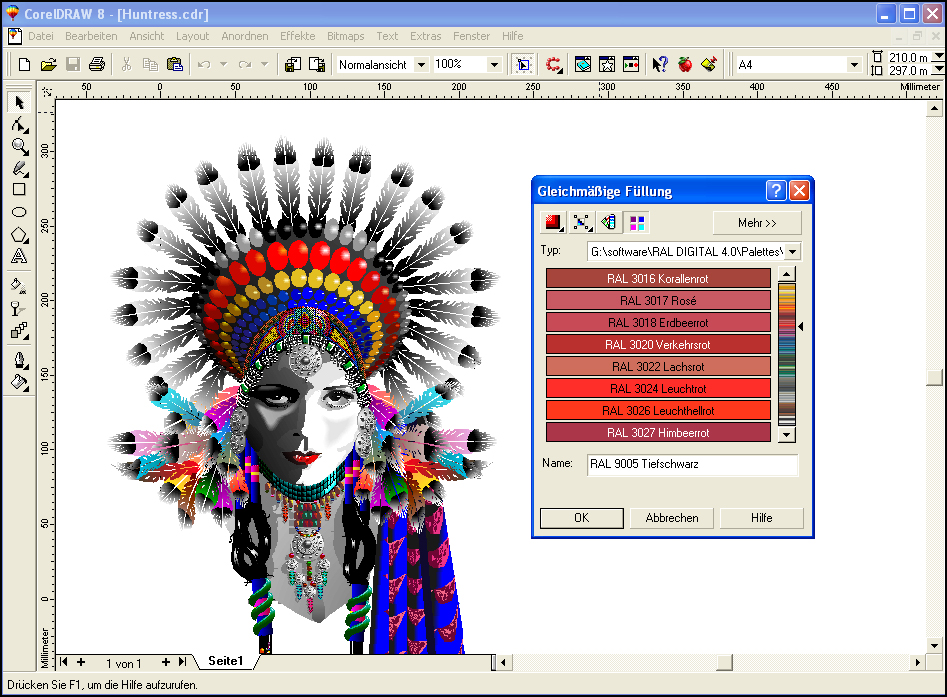Switch to Mixers mode in dialog
947x697 pixels.
click(581, 223)
